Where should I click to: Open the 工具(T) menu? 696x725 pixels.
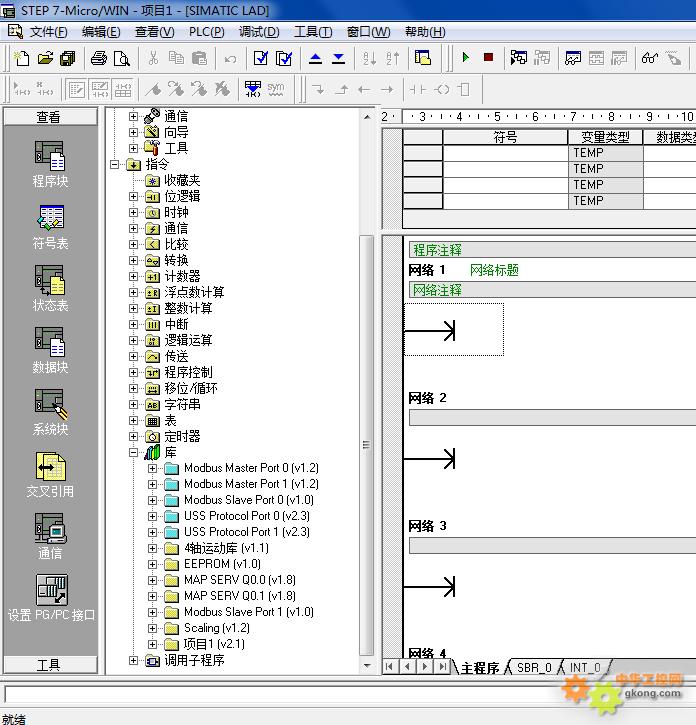313,32
